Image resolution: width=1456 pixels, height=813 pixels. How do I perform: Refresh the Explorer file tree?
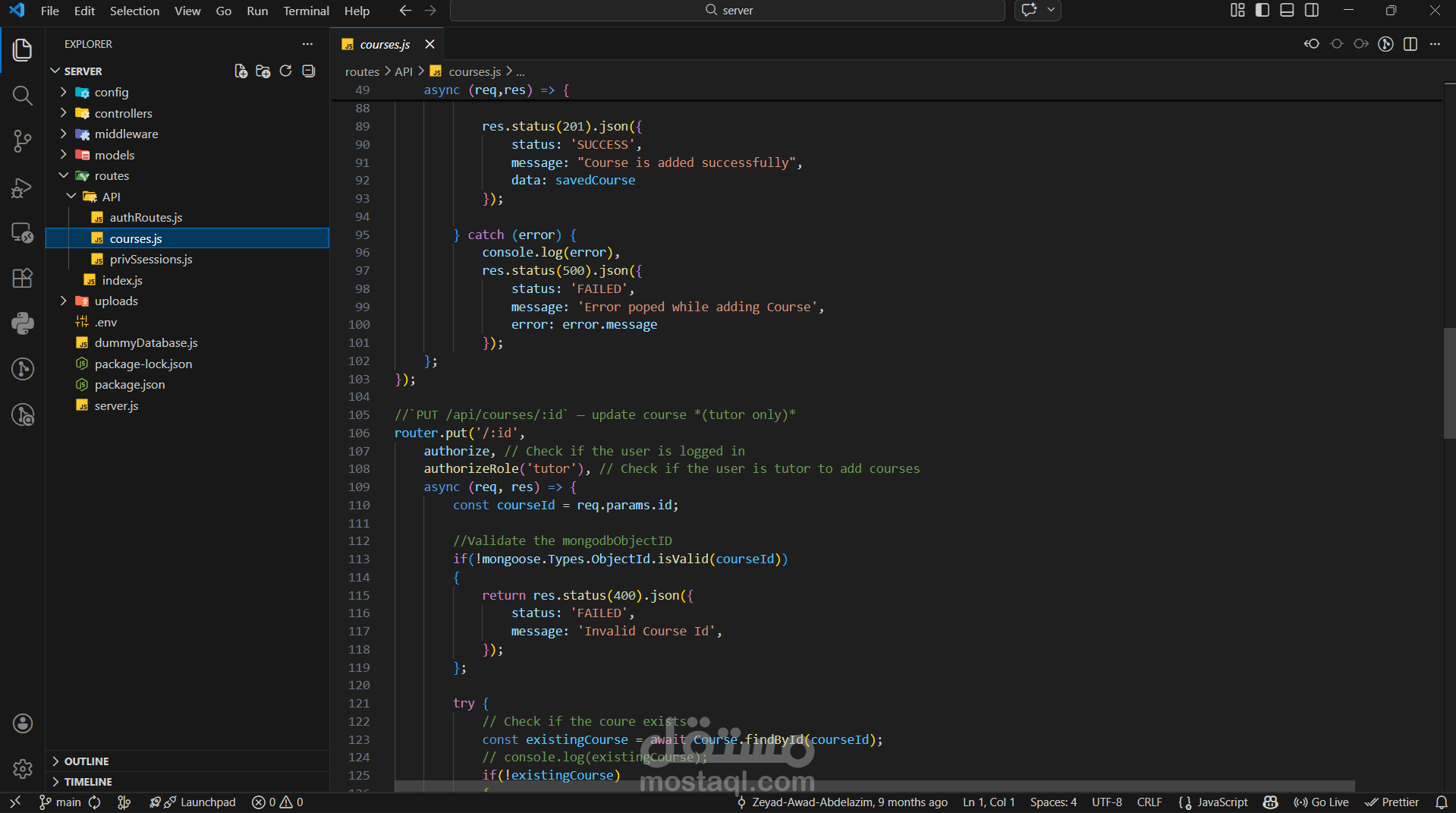click(285, 71)
